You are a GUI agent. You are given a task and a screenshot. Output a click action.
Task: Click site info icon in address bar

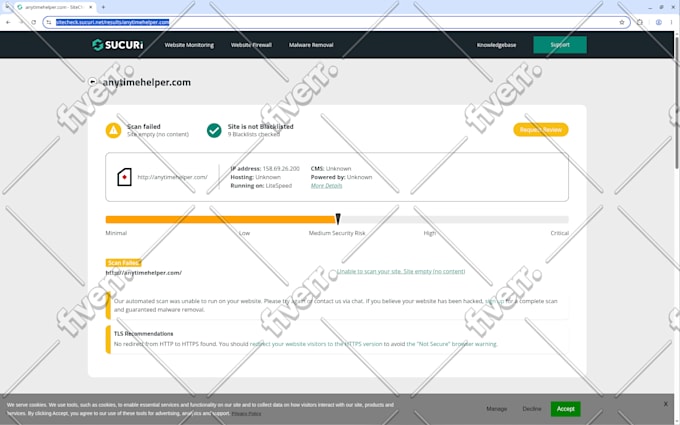[49, 22]
